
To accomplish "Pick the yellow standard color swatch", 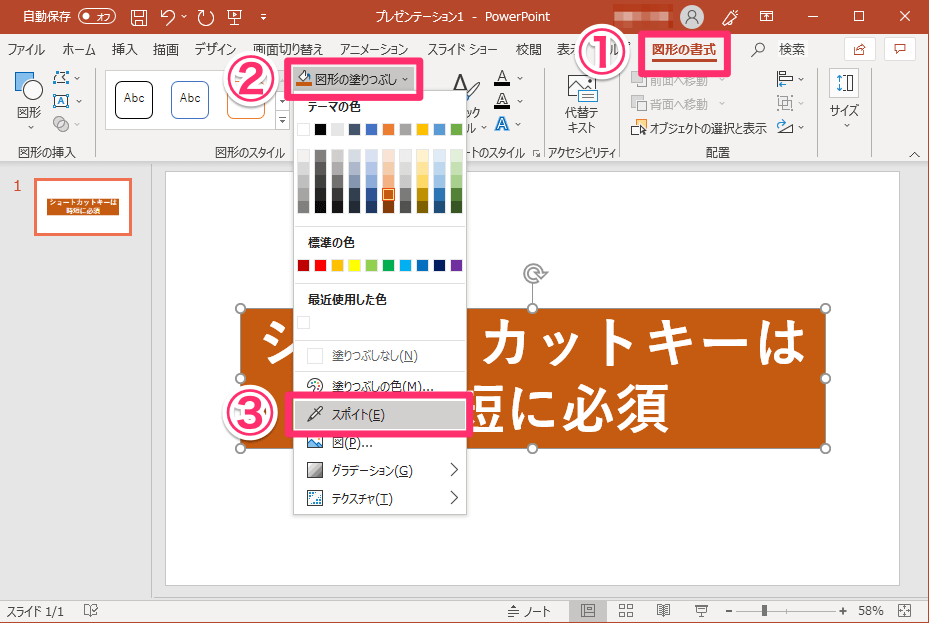I will [354, 265].
